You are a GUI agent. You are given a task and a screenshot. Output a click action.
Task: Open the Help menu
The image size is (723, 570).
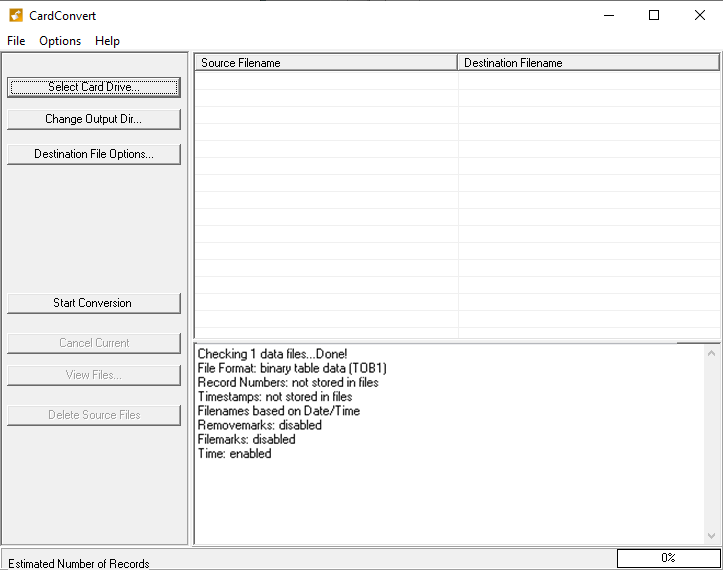click(x=107, y=41)
